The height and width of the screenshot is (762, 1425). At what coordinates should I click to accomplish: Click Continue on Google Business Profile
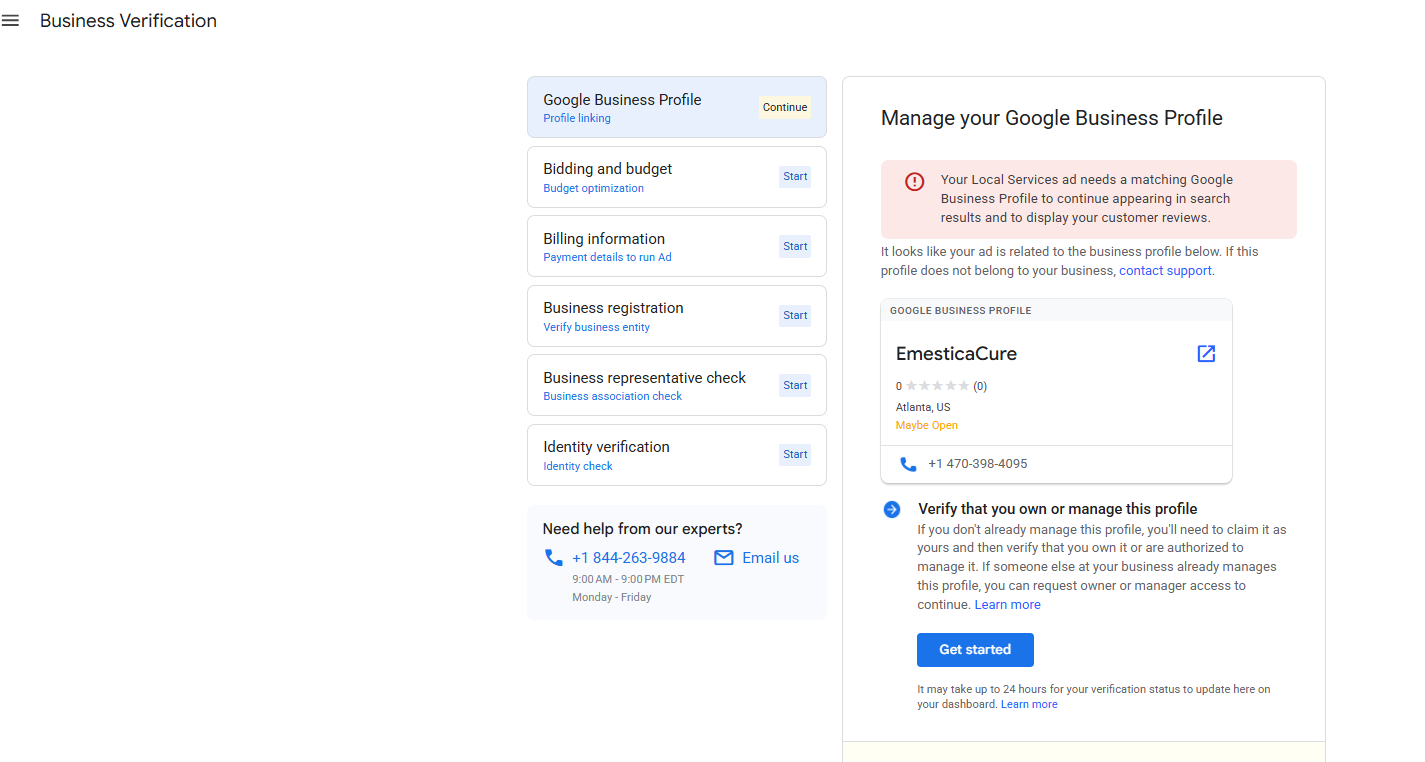(x=785, y=108)
